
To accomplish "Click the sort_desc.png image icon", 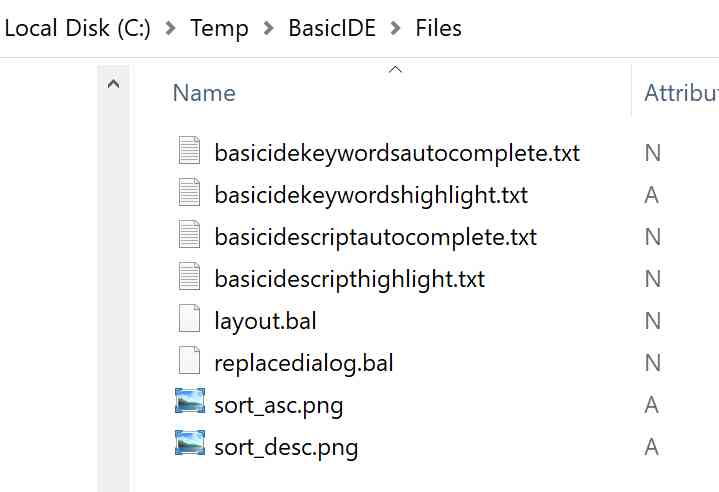I will tap(189, 446).
